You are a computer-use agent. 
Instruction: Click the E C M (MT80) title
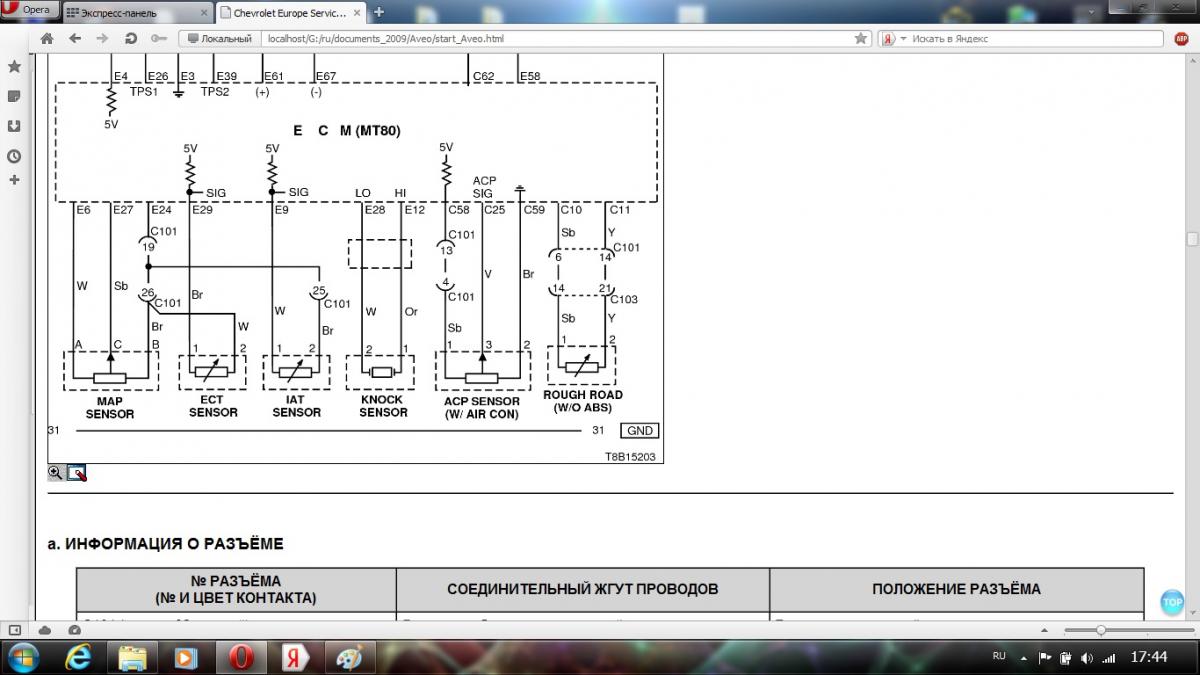point(347,130)
